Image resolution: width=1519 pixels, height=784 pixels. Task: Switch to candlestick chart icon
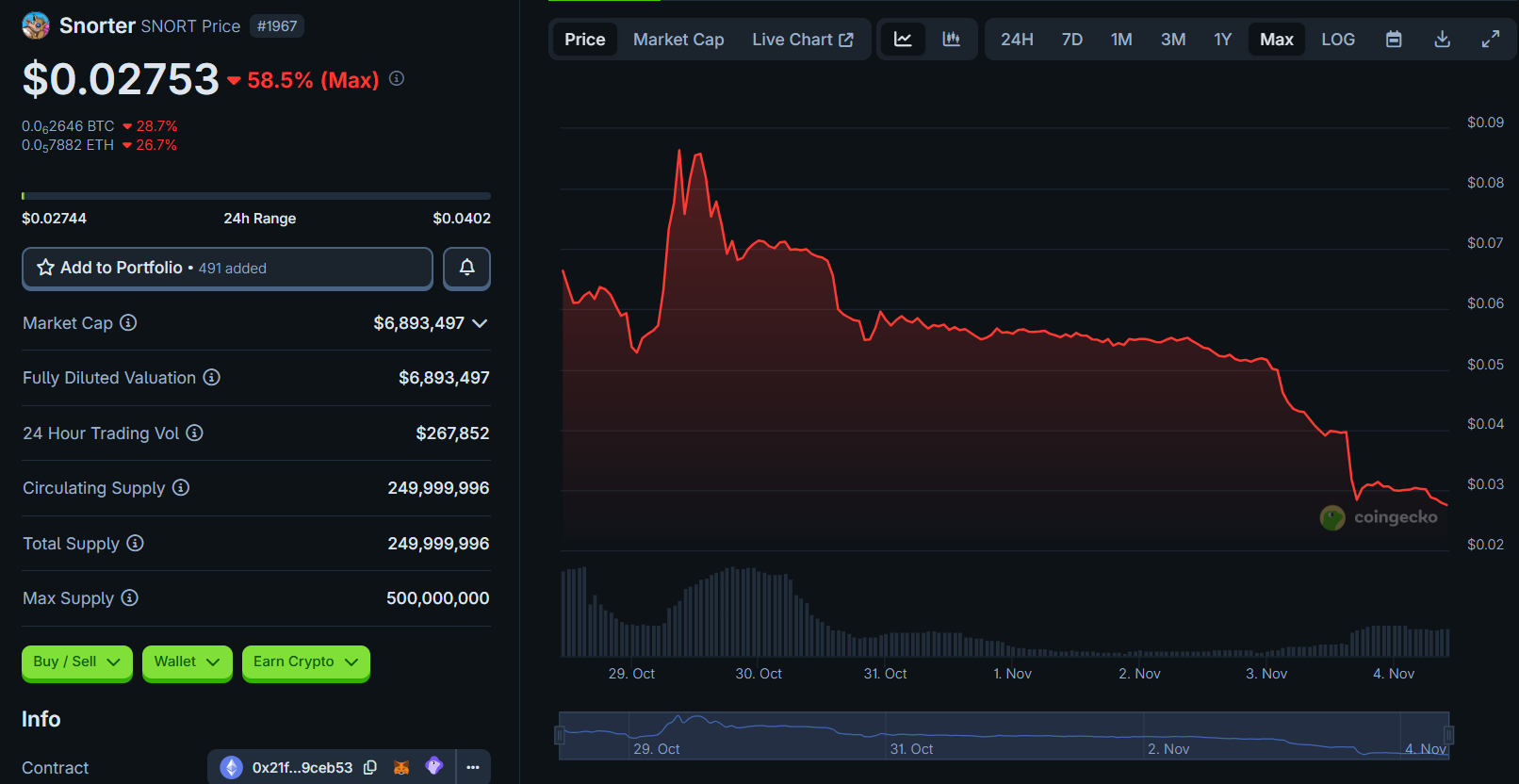(951, 40)
